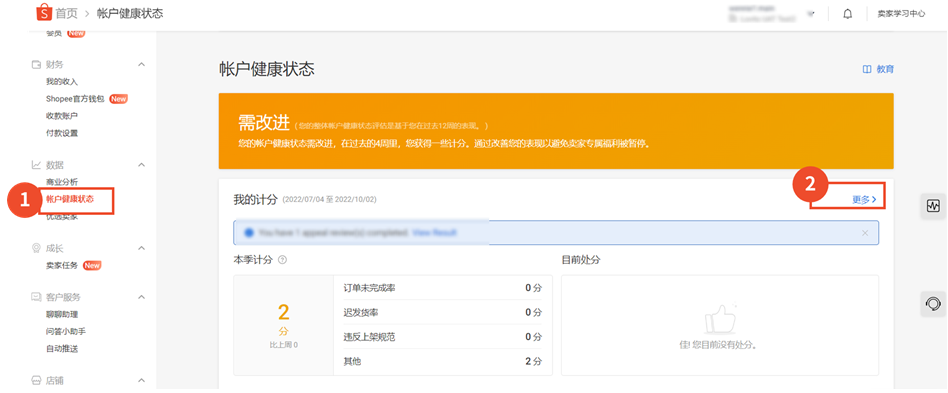948x393 pixels.
Task: Click the 客户服务 chat icon
Action: (36, 297)
